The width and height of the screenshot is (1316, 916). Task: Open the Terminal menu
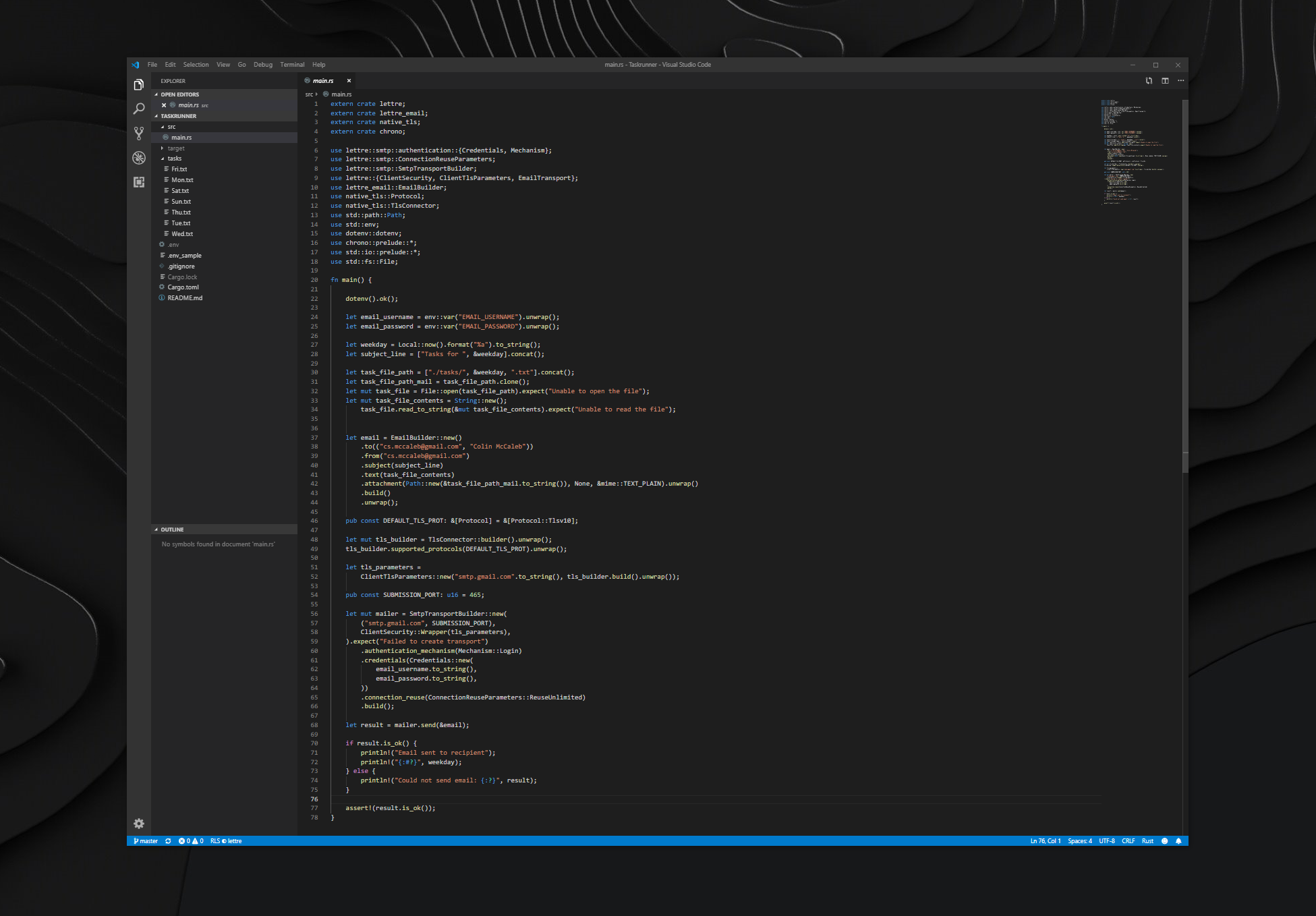(x=292, y=65)
